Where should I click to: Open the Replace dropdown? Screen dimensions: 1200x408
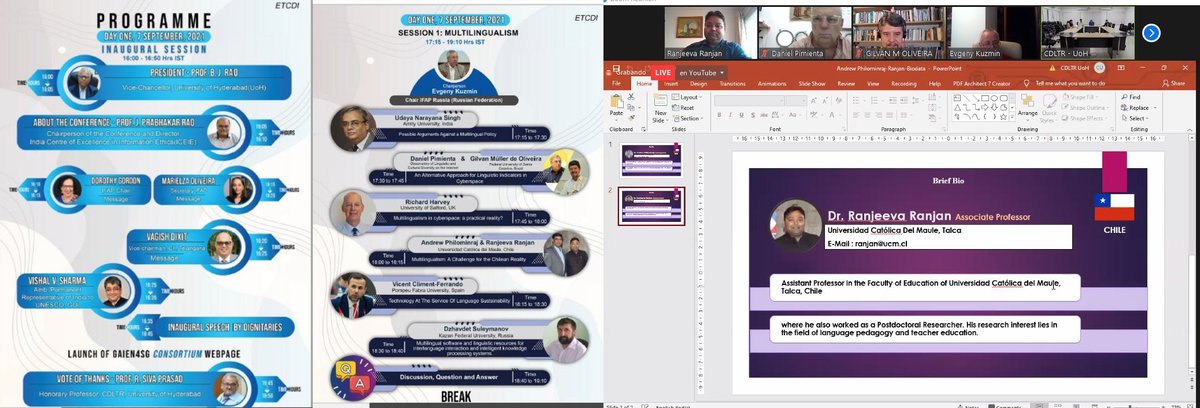[x=1138, y=107]
